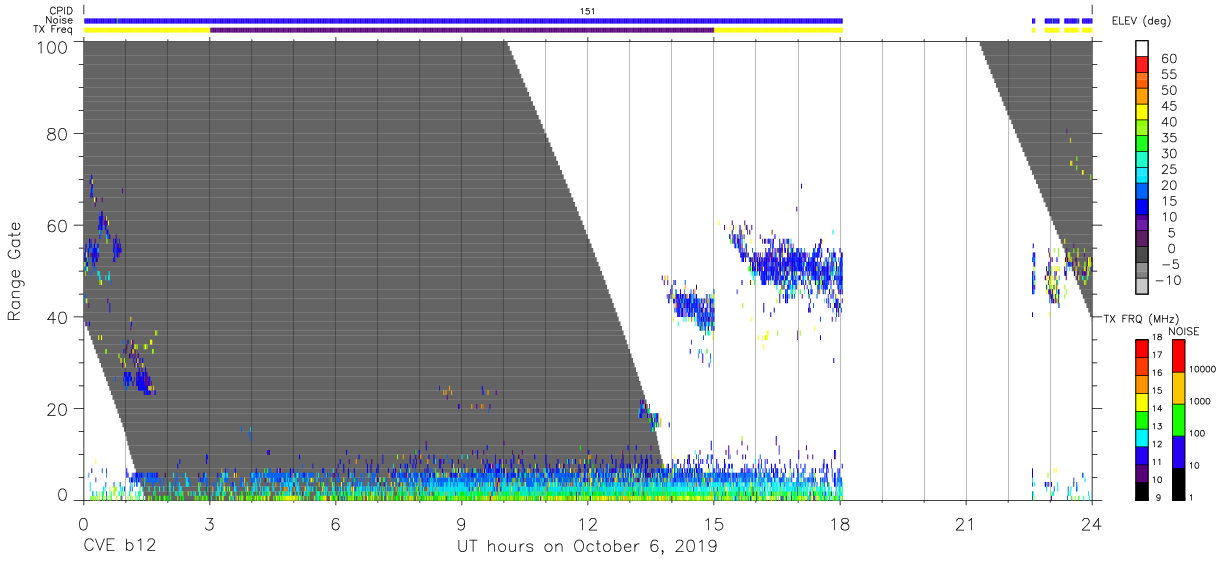The image size is (1228, 567).
Task: Click the black swatch of NOISE colorbar
Action: 1179,484
